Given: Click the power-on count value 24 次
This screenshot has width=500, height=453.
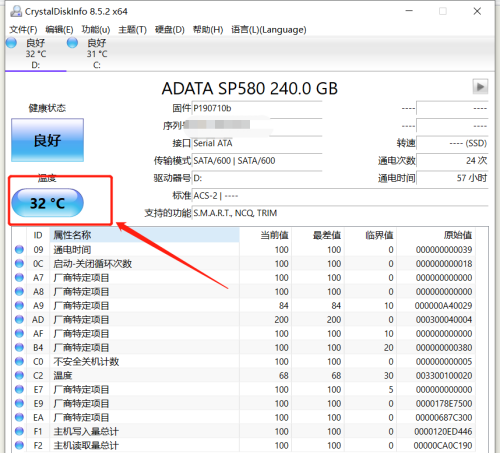Looking at the screenshot, I should 452,161.
